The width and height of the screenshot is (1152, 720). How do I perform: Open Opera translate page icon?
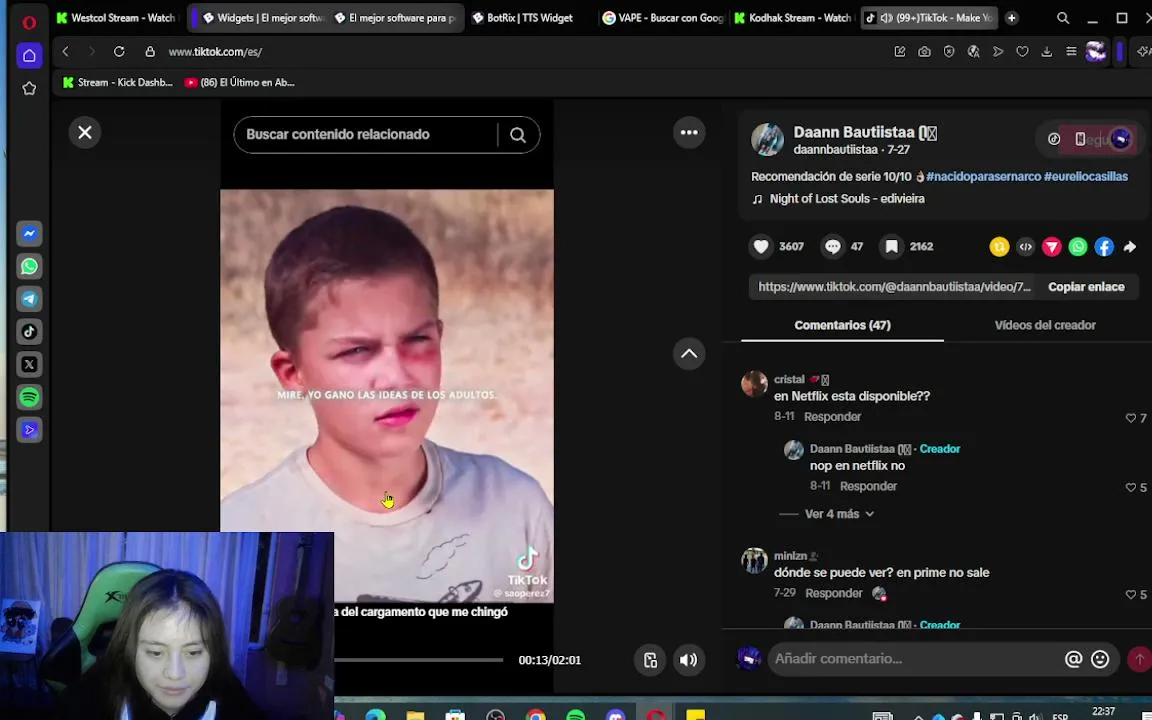coord(973,51)
